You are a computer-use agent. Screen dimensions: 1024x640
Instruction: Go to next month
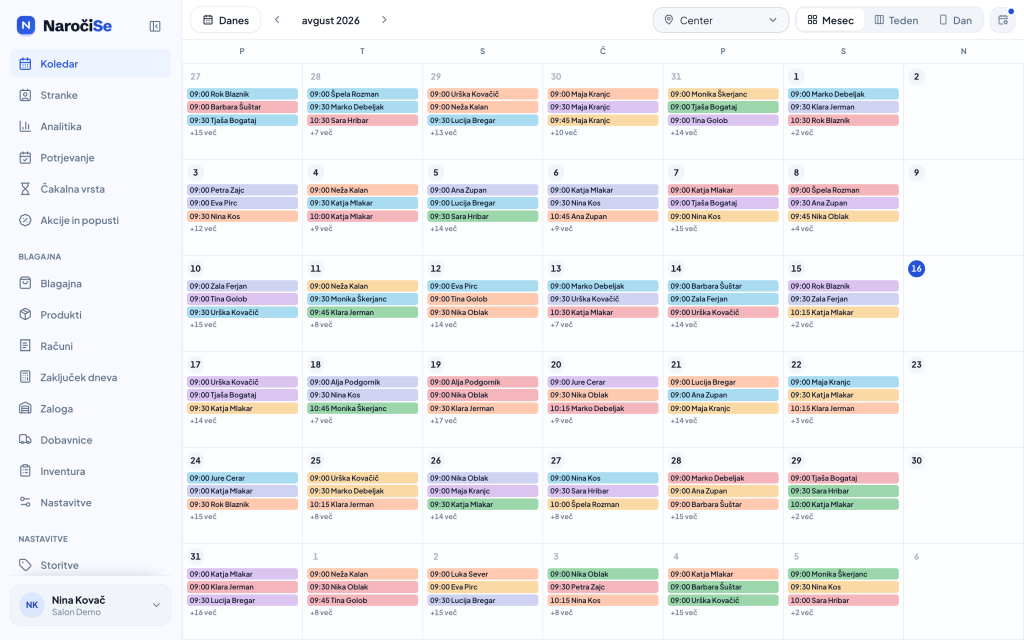(x=384, y=20)
